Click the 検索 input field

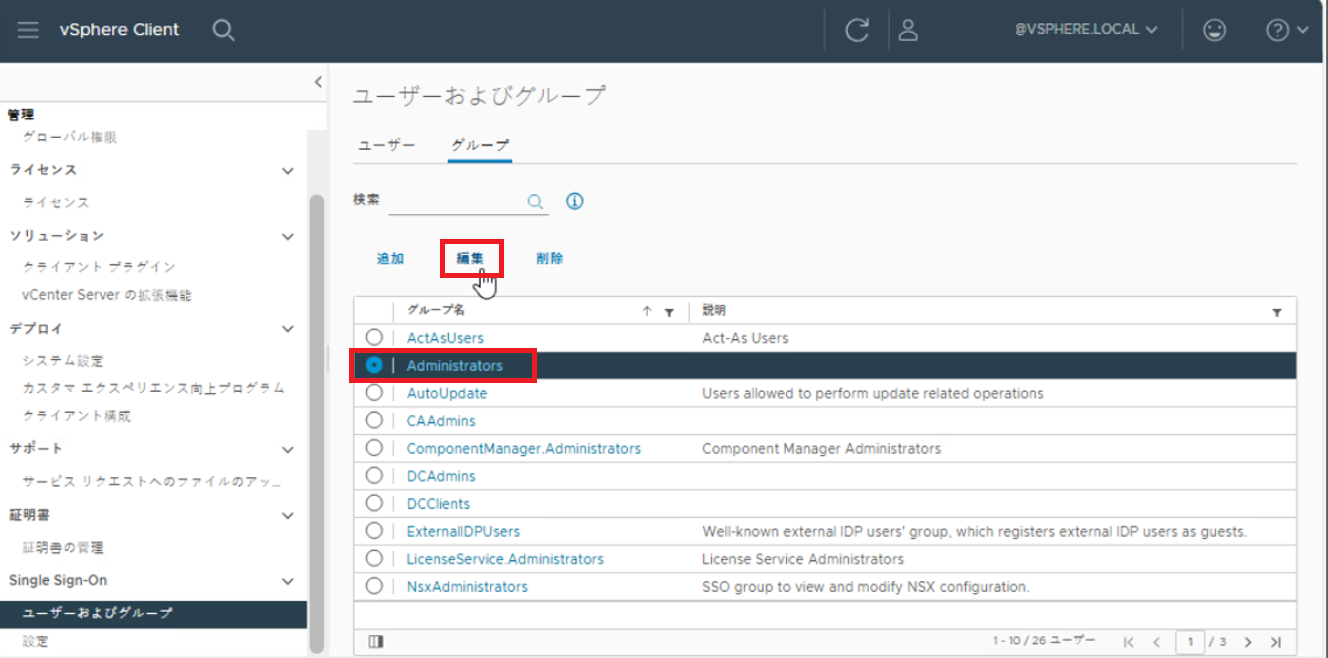(456, 201)
